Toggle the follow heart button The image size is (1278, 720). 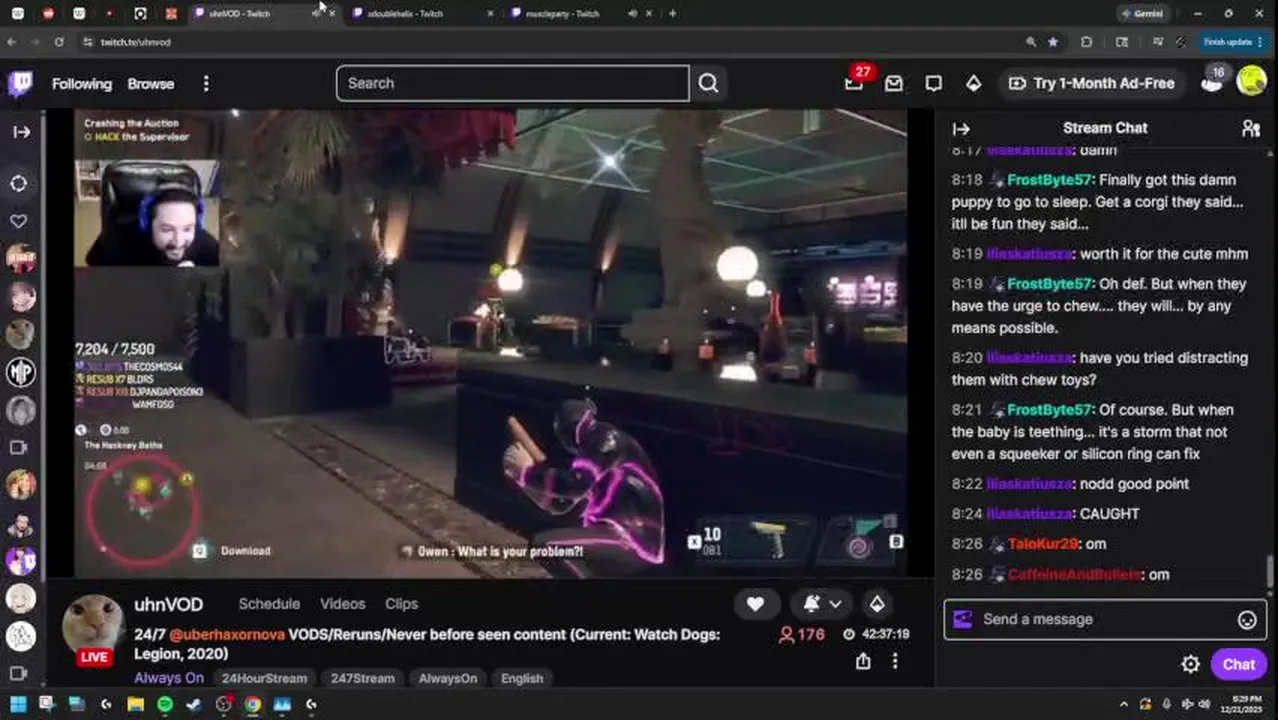(x=755, y=604)
